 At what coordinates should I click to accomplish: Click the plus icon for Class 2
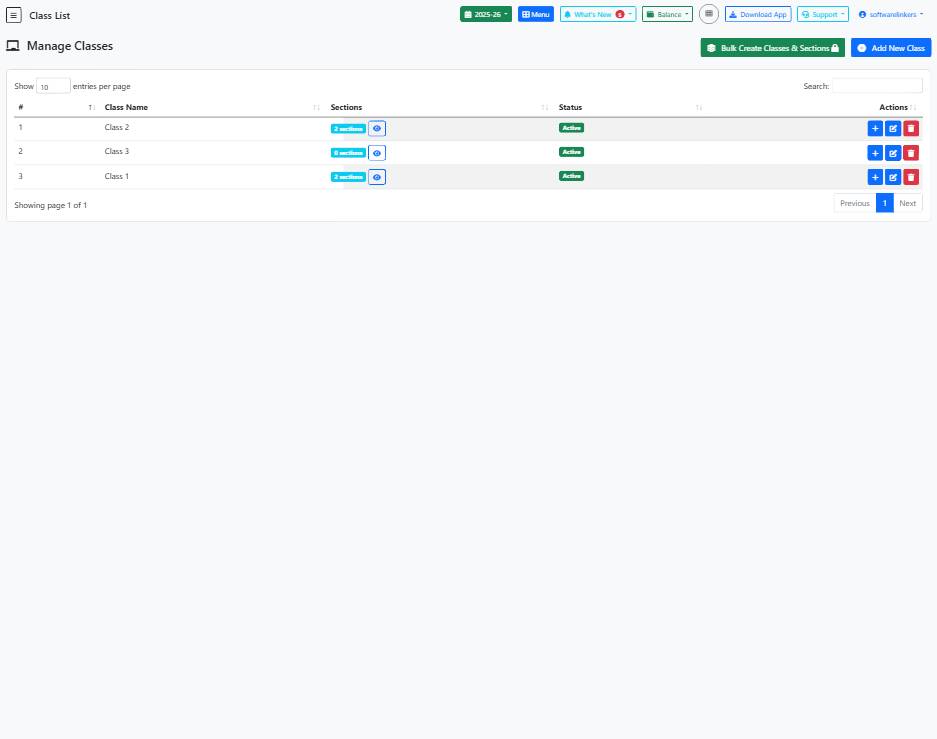coord(875,128)
